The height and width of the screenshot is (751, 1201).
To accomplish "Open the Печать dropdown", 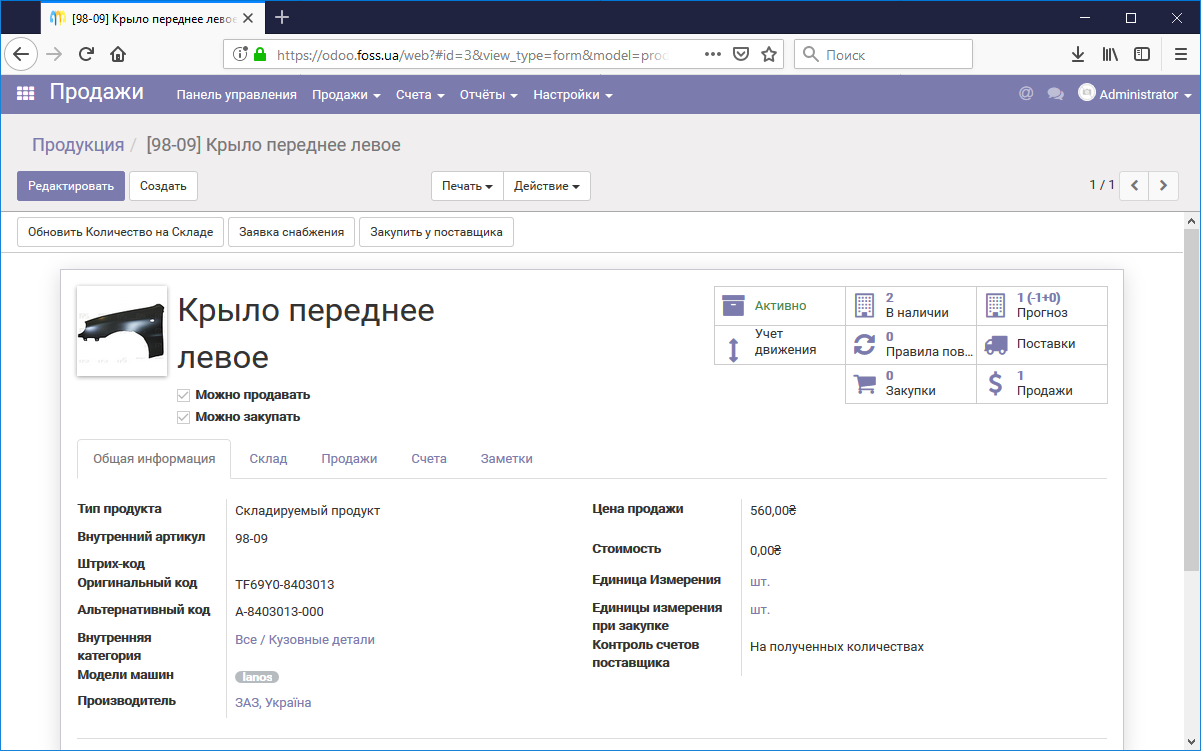I will tap(468, 186).
